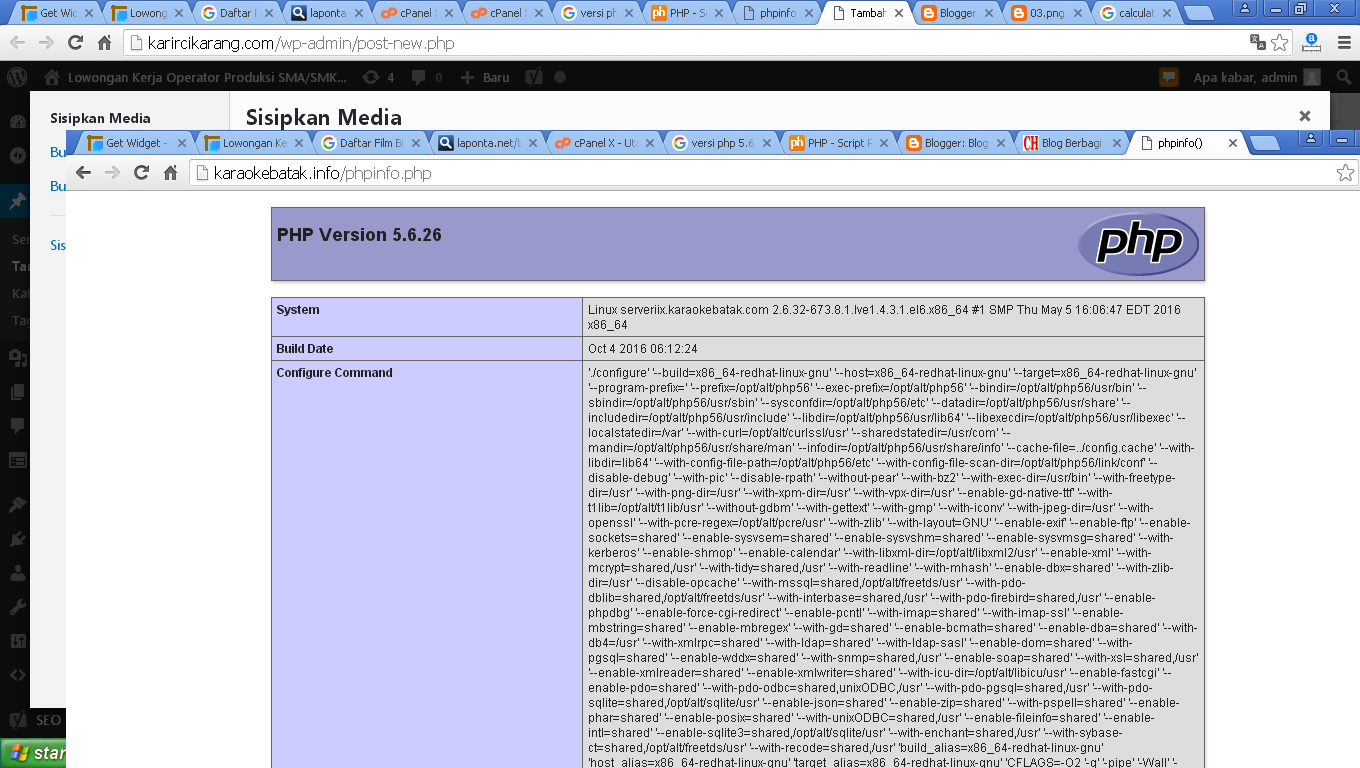Close the Sisipkan Media dialog
The image size is (1360, 768).
pos(1305,116)
